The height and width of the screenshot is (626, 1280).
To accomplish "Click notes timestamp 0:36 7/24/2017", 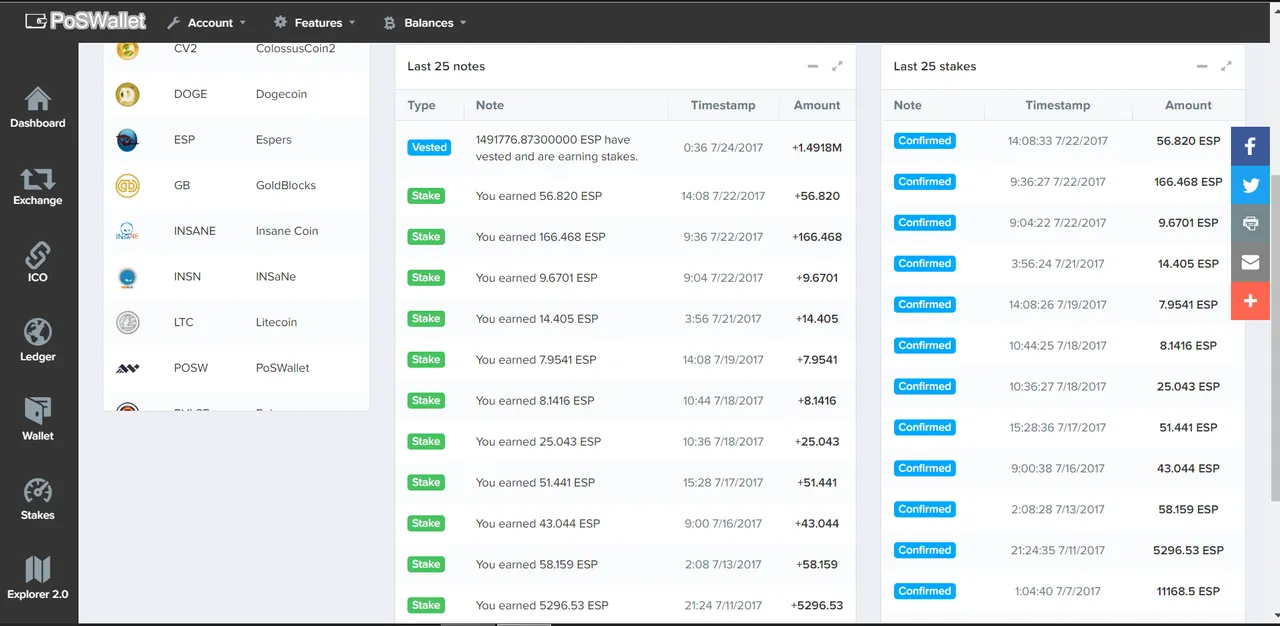I will pyautogui.click(x=723, y=148).
